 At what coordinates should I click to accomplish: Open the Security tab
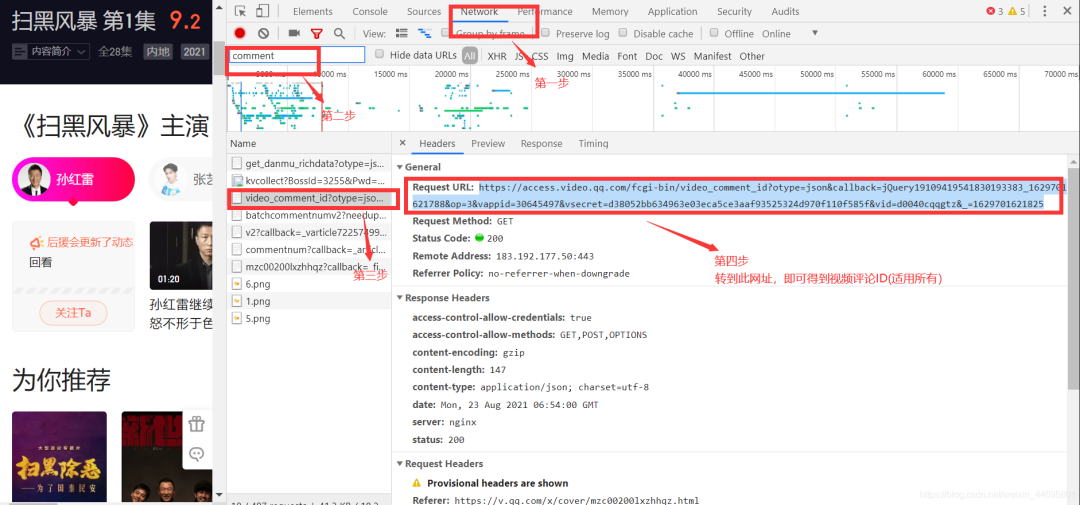pyautogui.click(x=734, y=11)
